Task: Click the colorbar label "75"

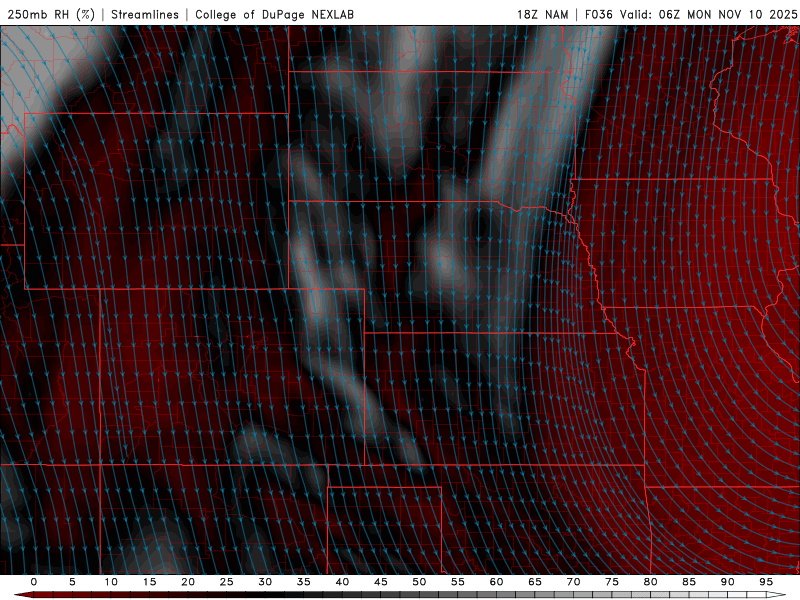Action: pyautogui.click(x=612, y=582)
